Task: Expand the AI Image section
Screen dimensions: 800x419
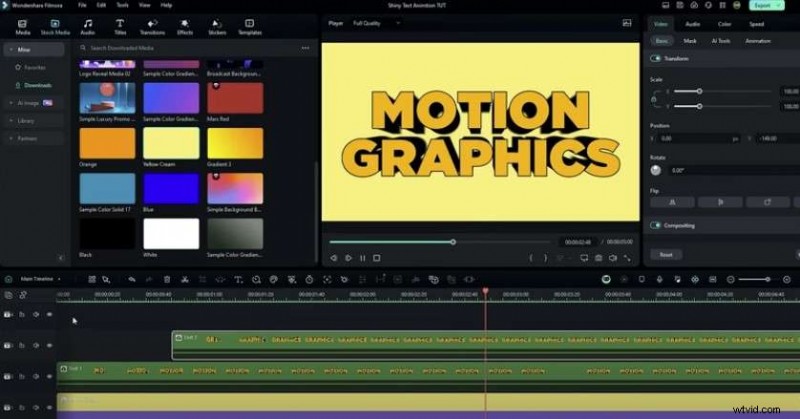Action: pyautogui.click(x=11, y=103)
